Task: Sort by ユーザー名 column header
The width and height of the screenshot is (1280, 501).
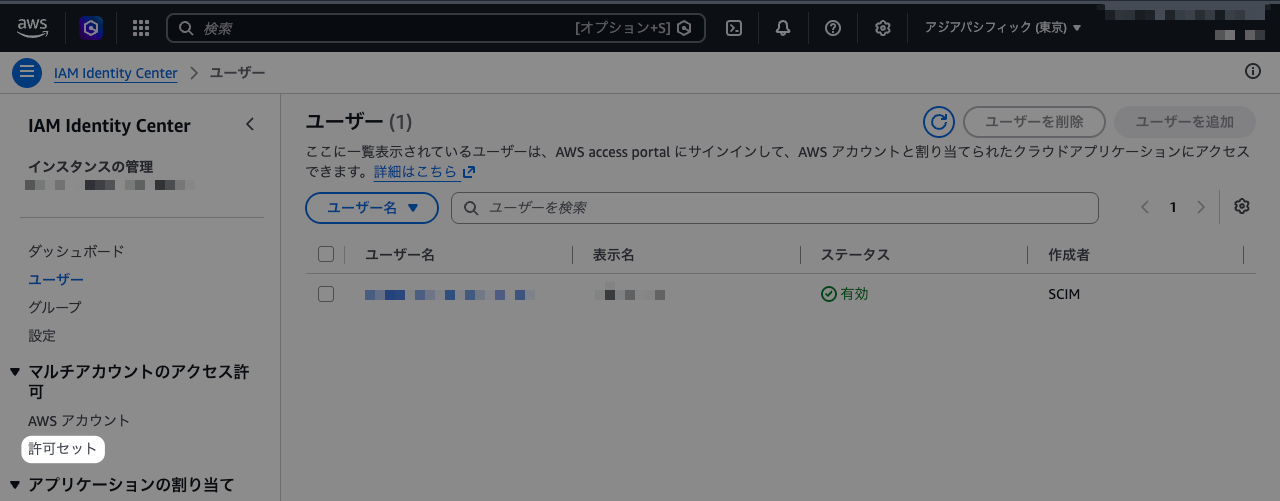Action: tap(400, 255)
